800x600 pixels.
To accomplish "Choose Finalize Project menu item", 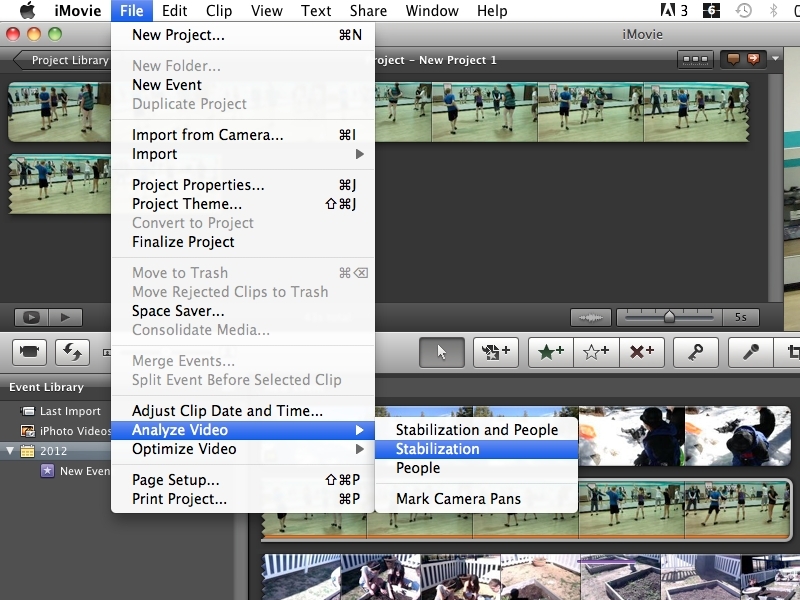I will [x=243, y=242].
